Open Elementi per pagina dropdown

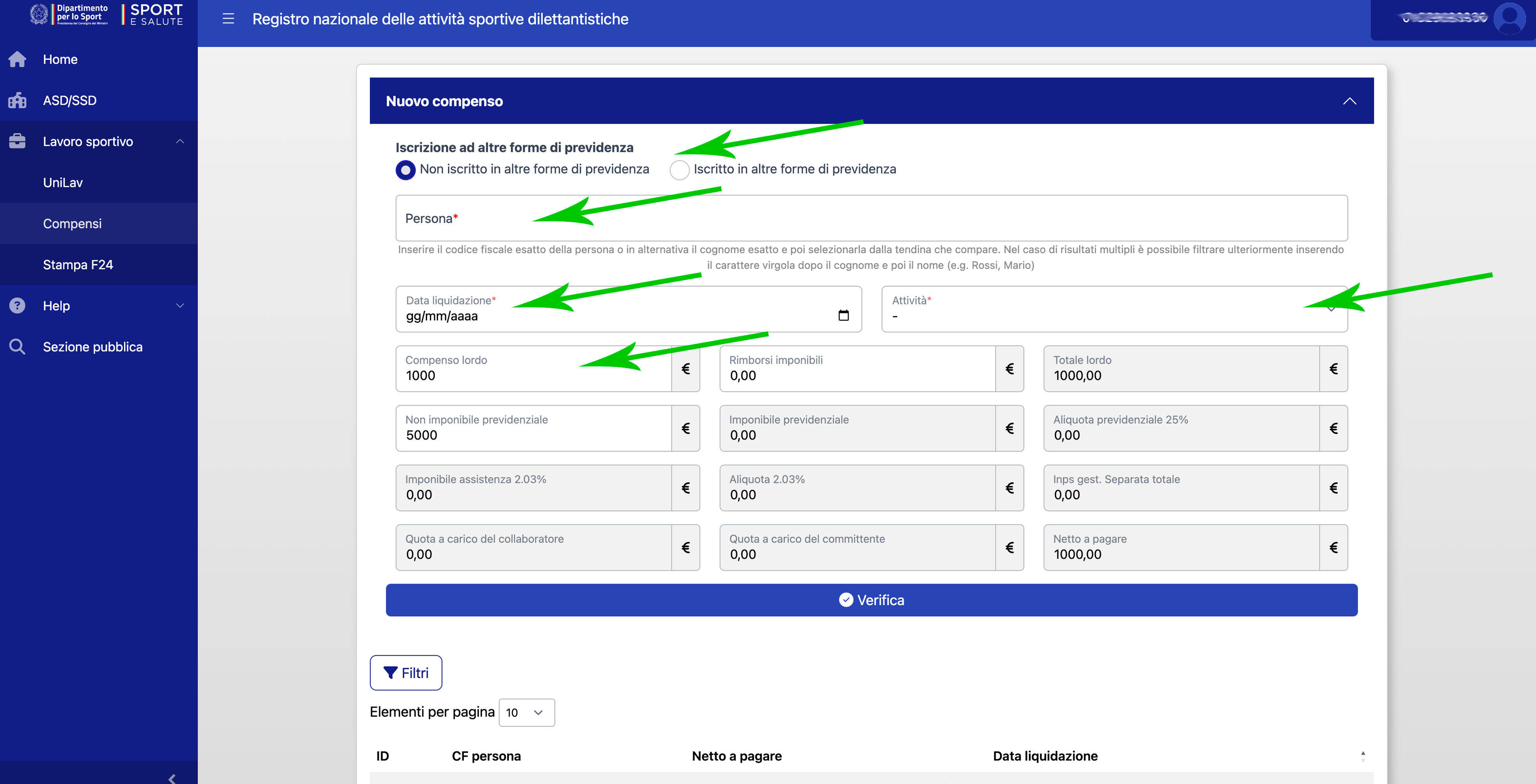point(526,712)
